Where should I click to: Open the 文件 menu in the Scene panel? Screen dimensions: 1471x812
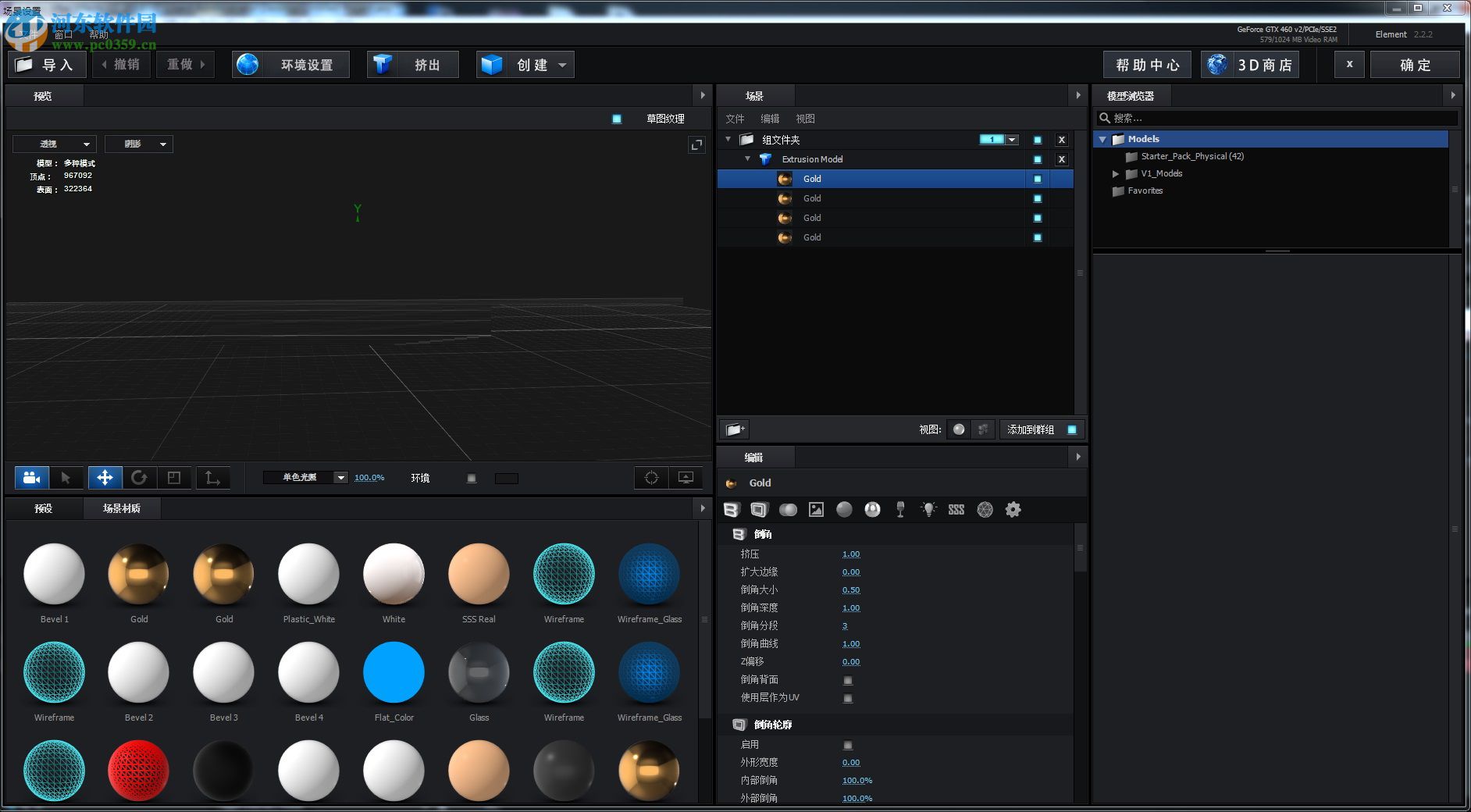[x=735, y=118]
